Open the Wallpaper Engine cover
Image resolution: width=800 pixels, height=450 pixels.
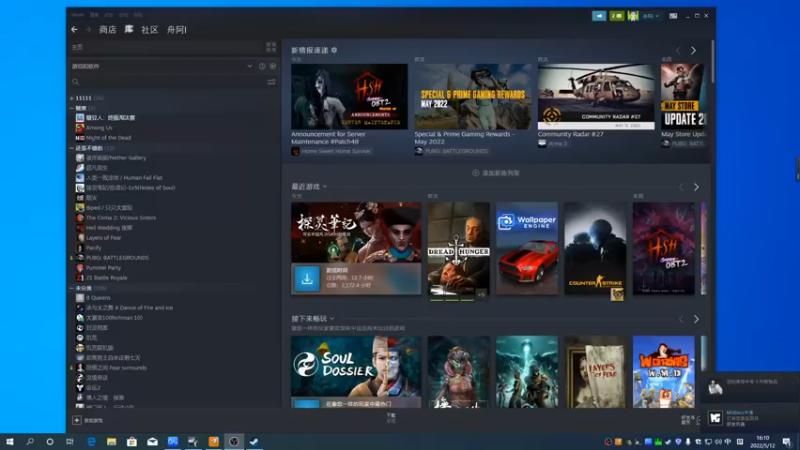click(527, 249)
